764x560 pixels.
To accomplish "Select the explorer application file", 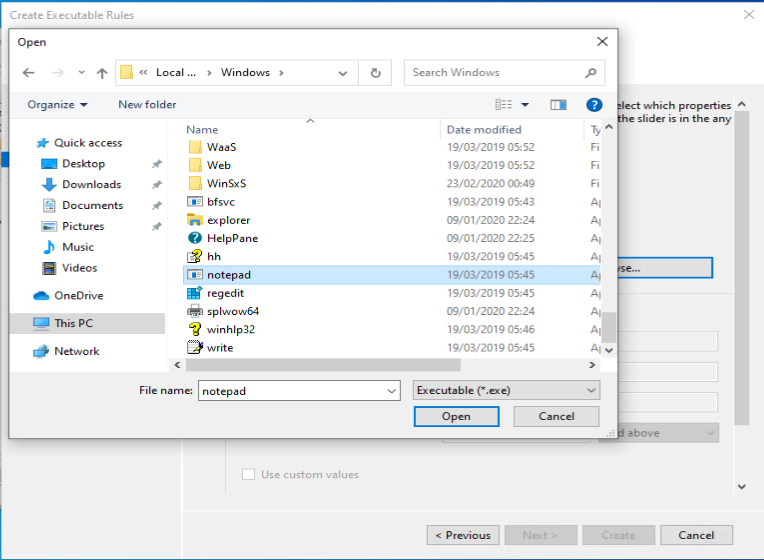I will (228, 220).
